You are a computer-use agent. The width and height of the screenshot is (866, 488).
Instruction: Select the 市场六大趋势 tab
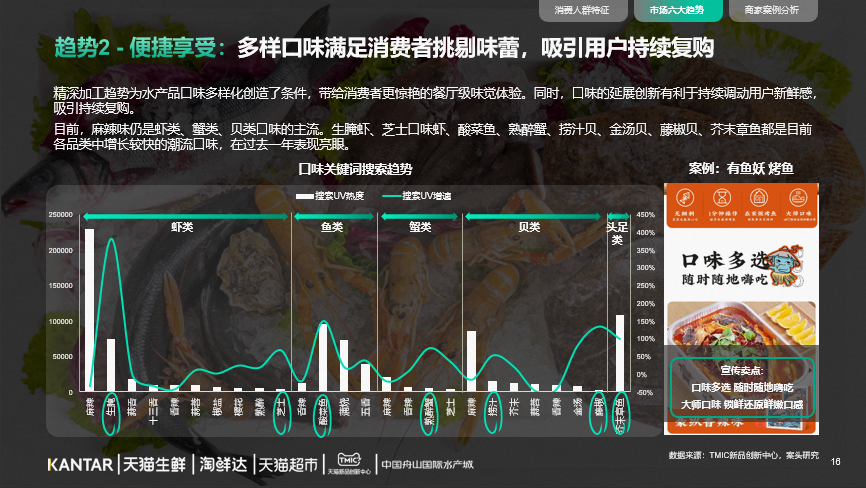(x=677, y=10)
